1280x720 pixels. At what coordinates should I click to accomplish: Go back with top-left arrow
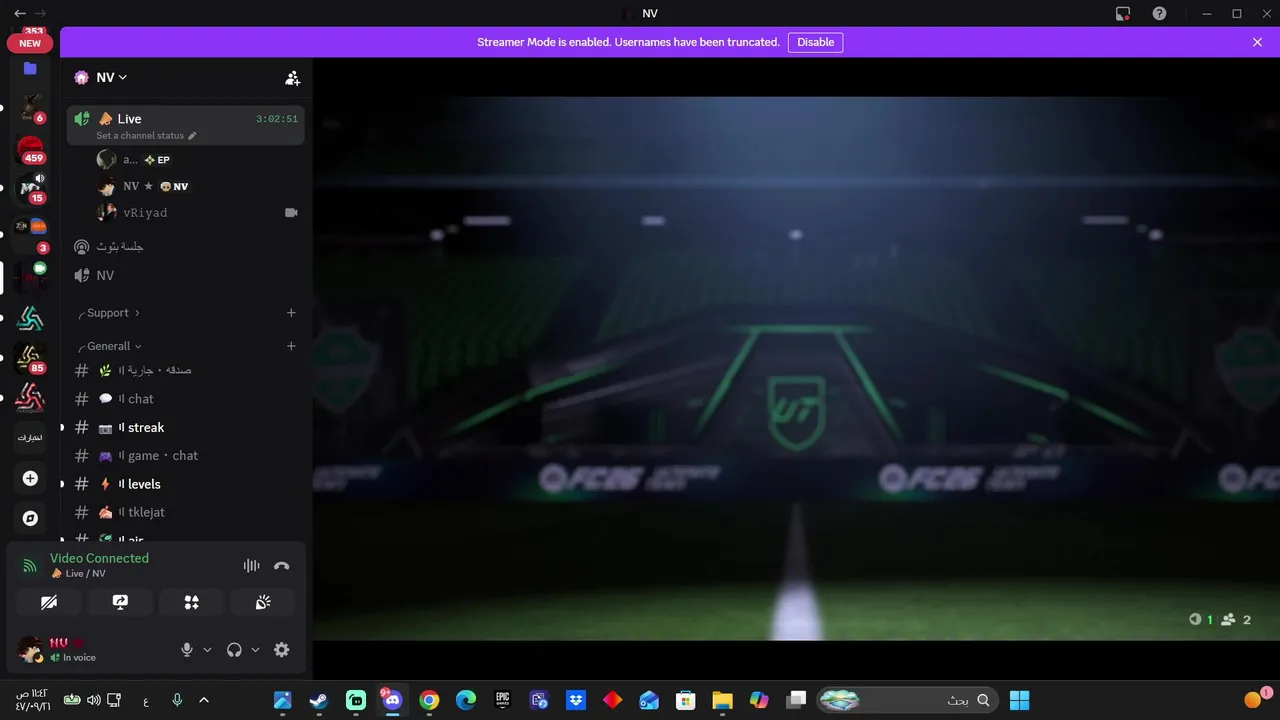(20, 14)
